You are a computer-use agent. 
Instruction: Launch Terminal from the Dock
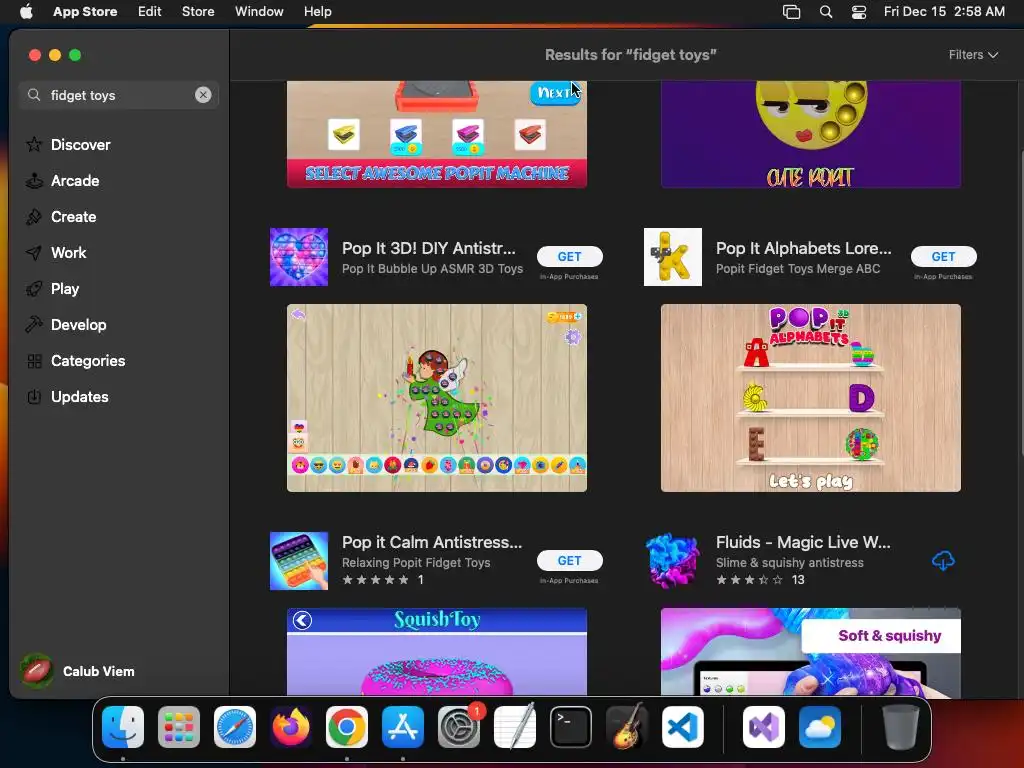click(x=571, y=726)
